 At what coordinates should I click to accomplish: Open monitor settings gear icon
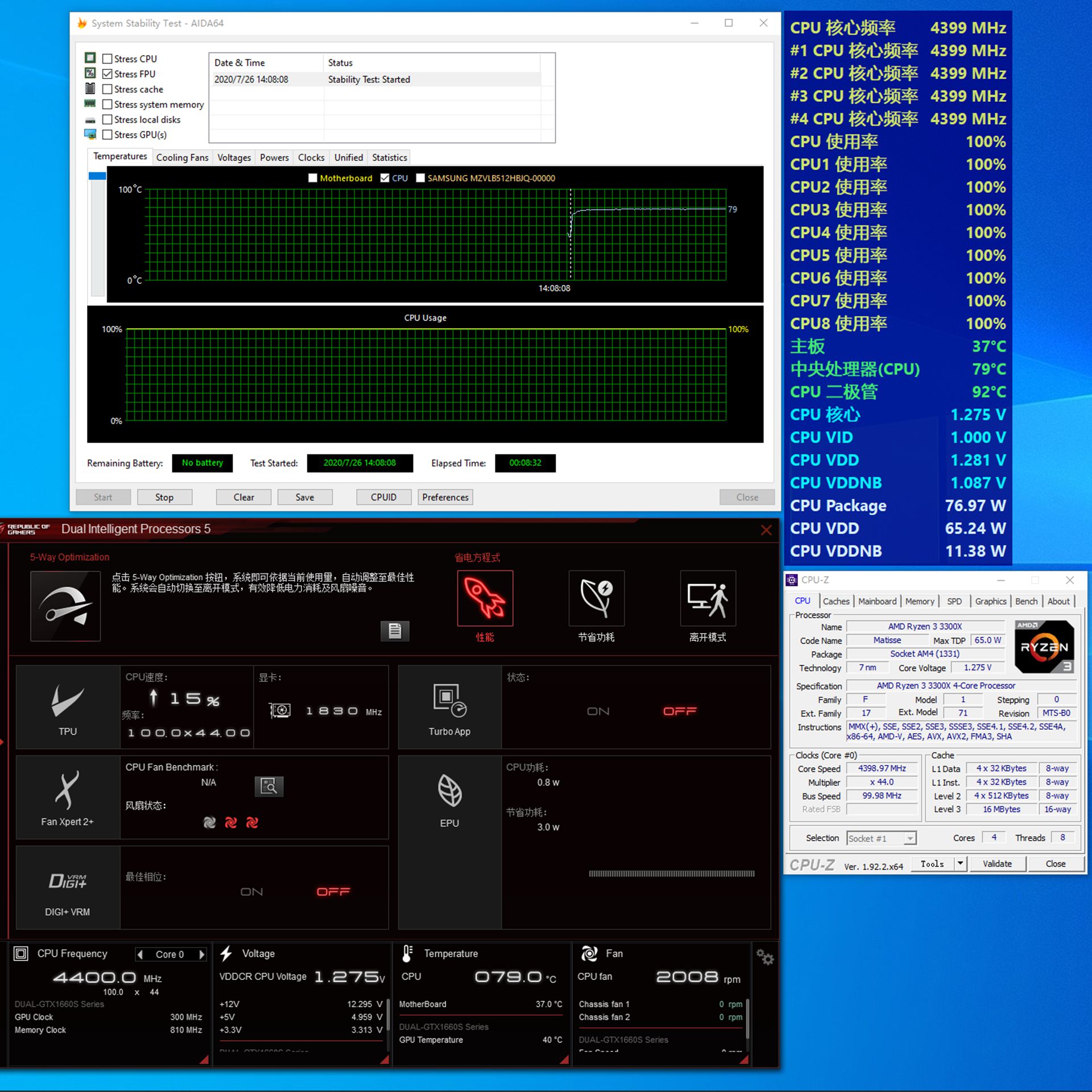[764, 957]
